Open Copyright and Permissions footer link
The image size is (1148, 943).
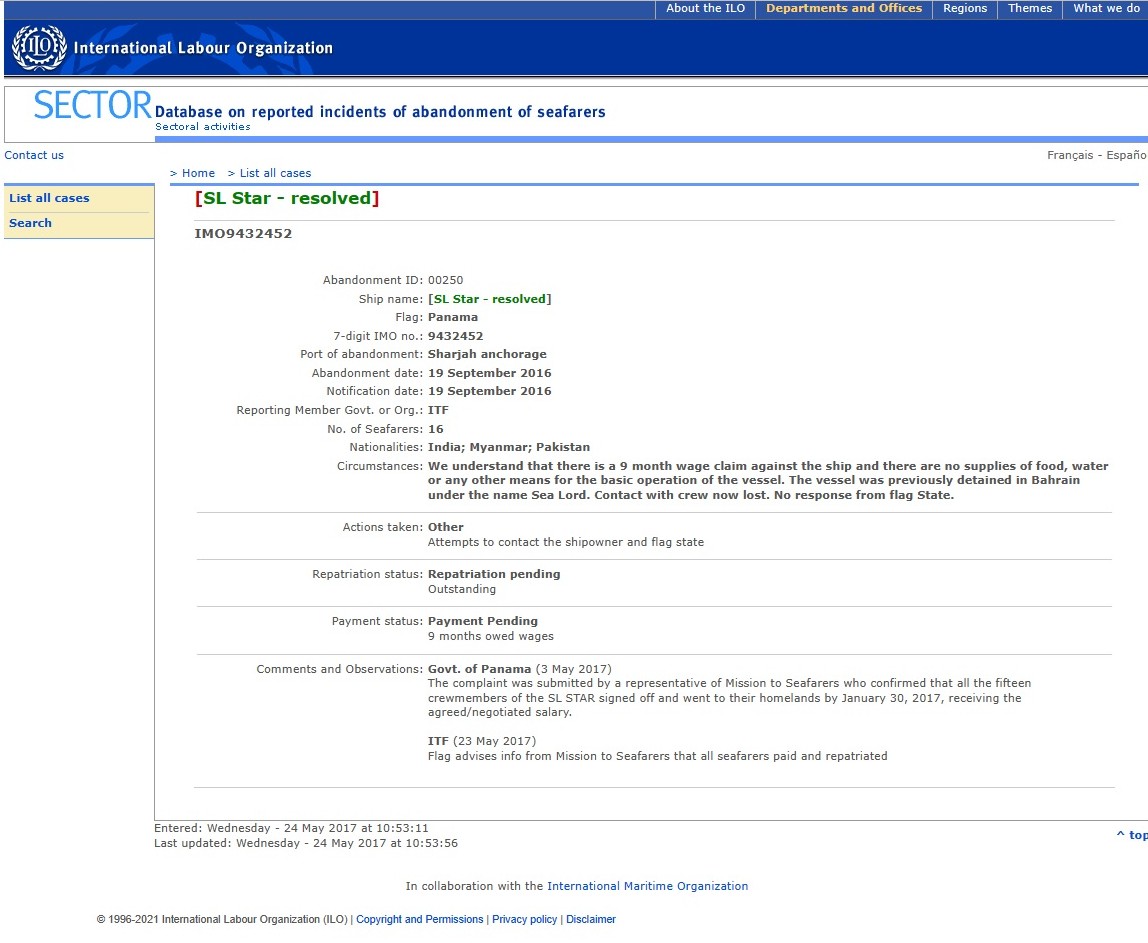(419, 919)
